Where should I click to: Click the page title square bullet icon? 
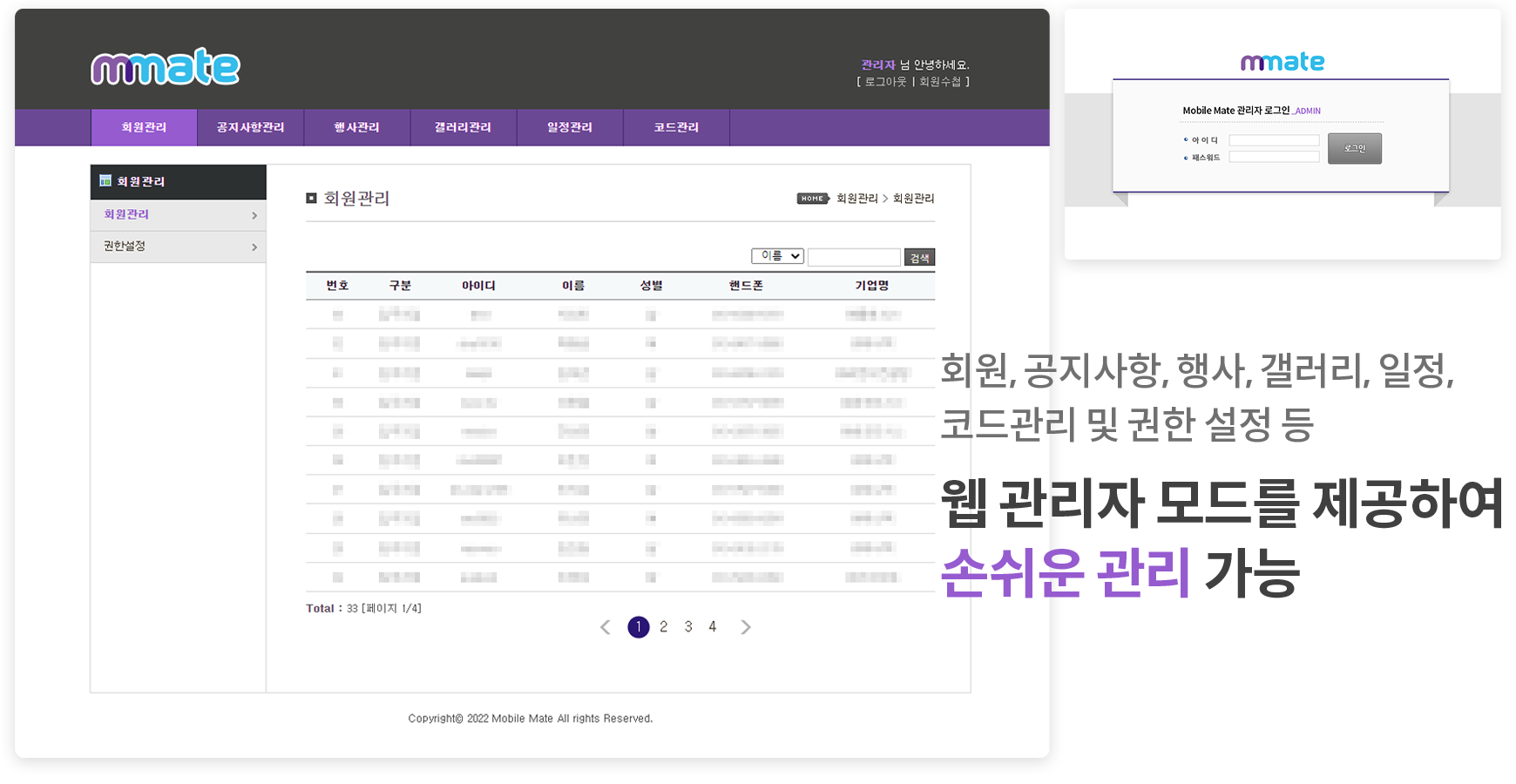click(311, 199)
